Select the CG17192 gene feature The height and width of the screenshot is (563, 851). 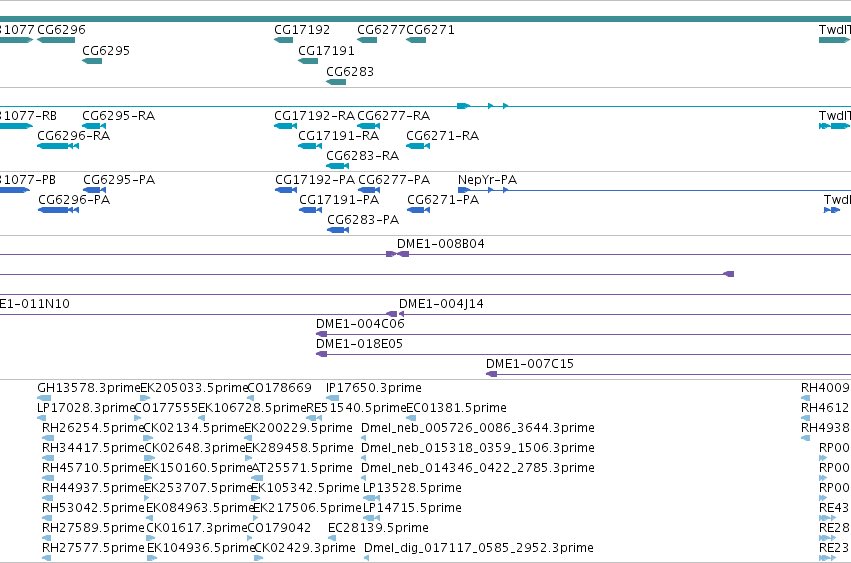point(283,40)
